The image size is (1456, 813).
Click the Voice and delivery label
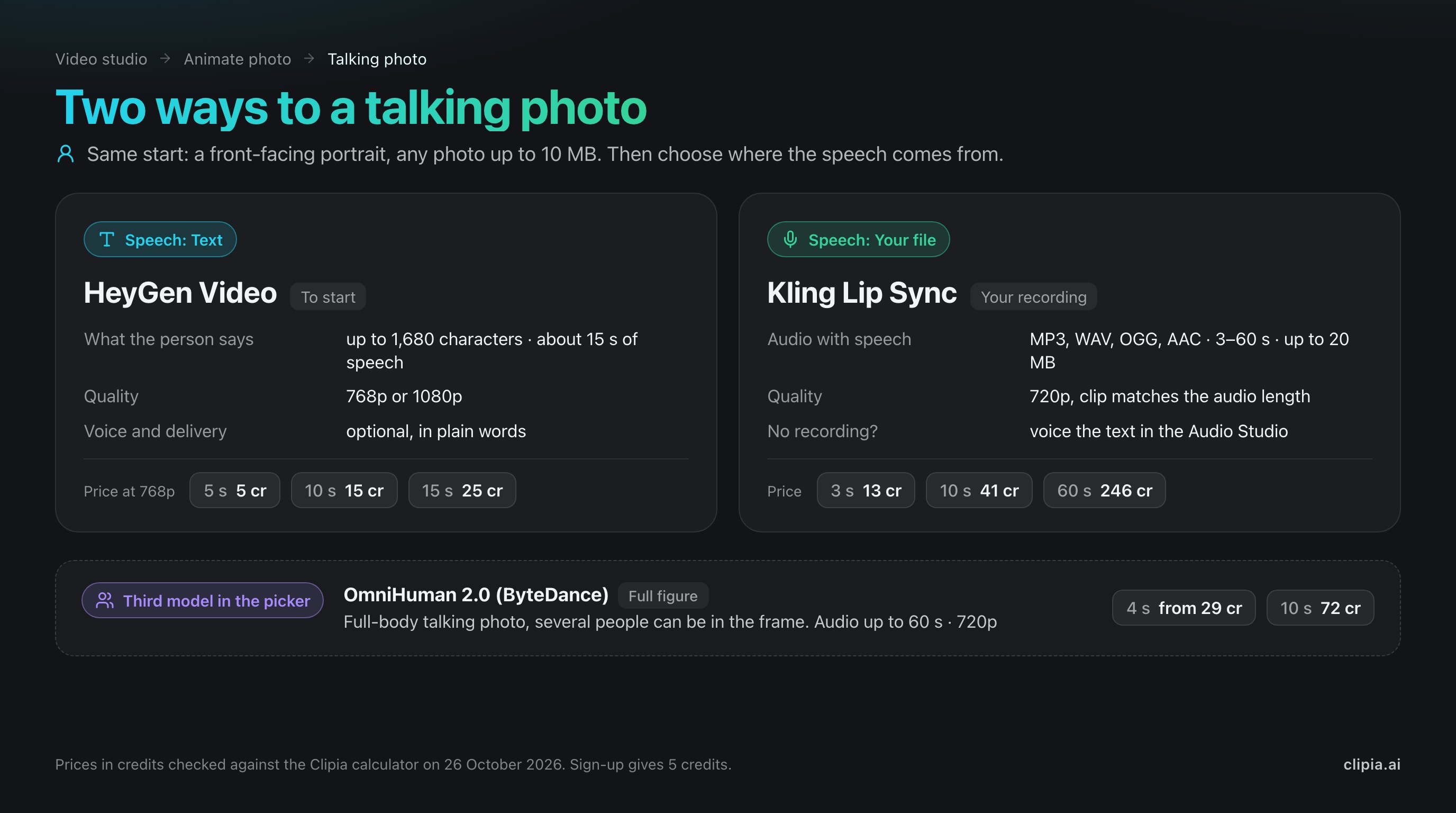click(156, 431)
